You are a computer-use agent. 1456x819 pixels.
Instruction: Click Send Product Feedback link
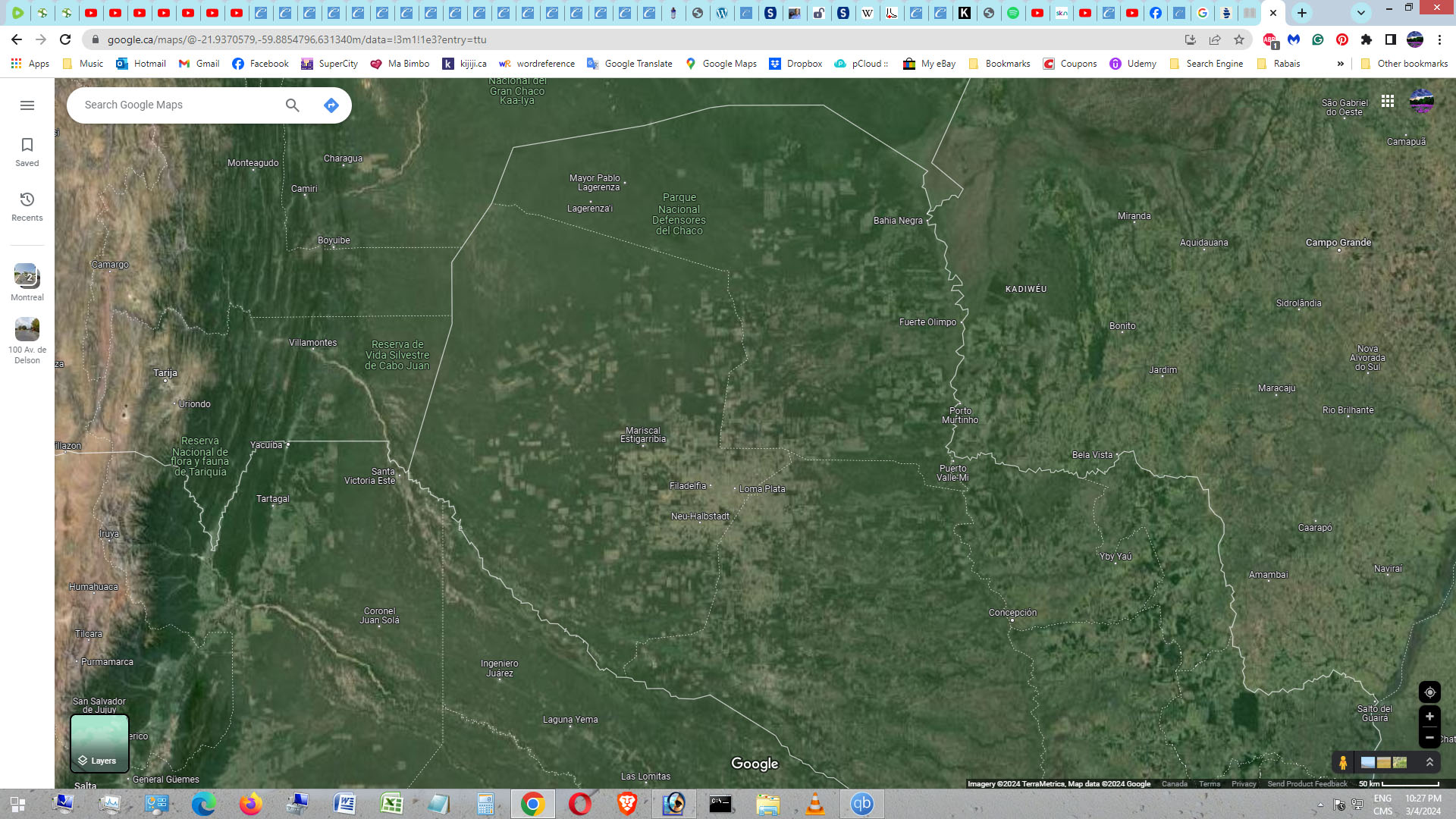click(1307, 784)
